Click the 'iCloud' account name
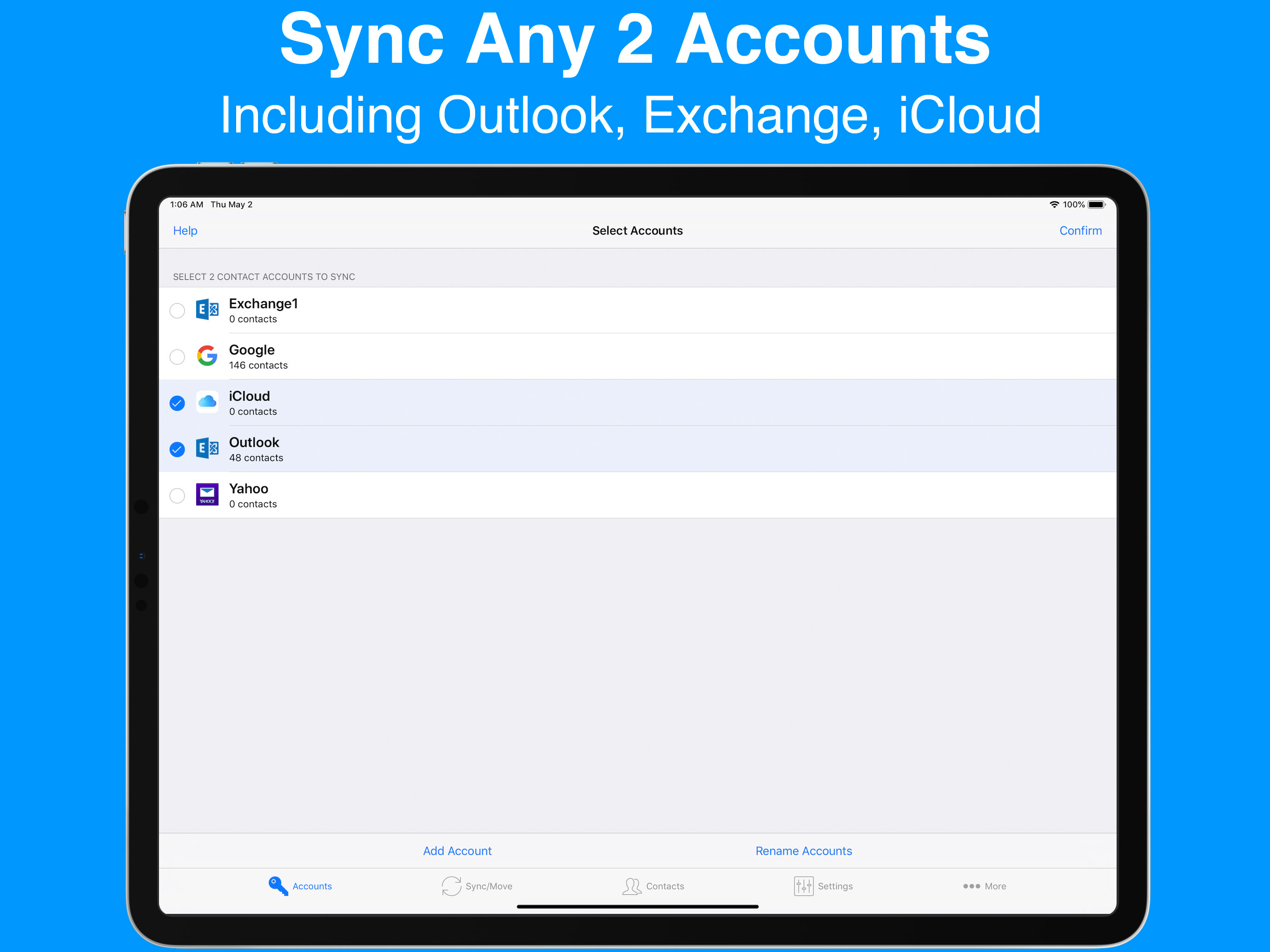The width and height of the screenshot is (1270, 952). click(x=249, y=396)
